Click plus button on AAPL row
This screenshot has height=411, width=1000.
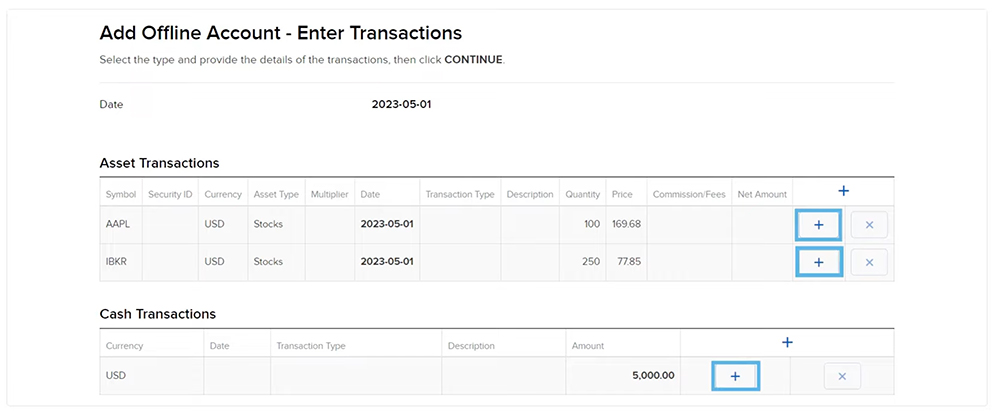[x=819, y=225]
